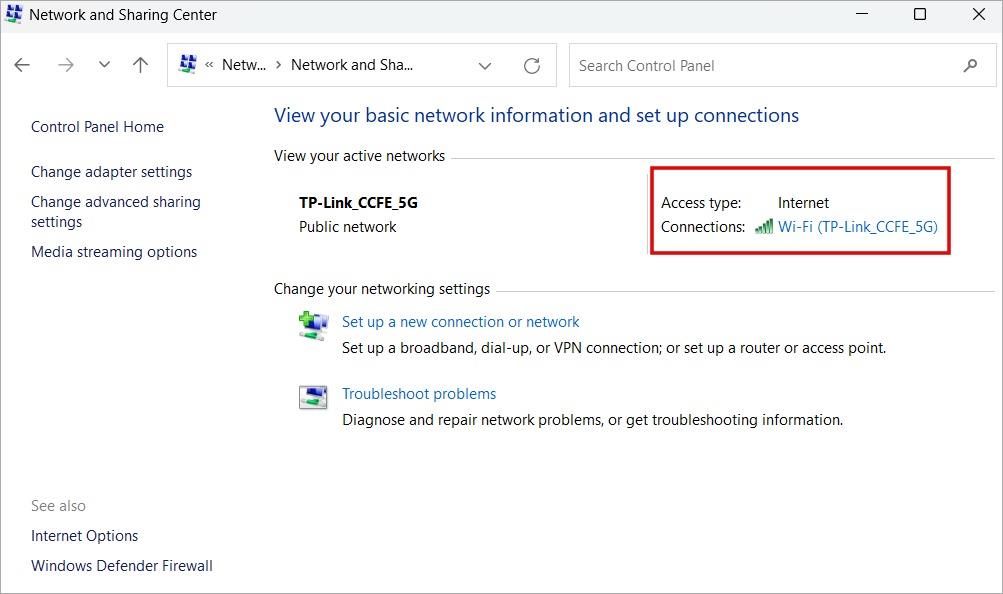The width and height of the screenshot is (1003, 594).
Task: Open Windows Defender Firewall
Action: pyautogui.click(x=122, y=566)
